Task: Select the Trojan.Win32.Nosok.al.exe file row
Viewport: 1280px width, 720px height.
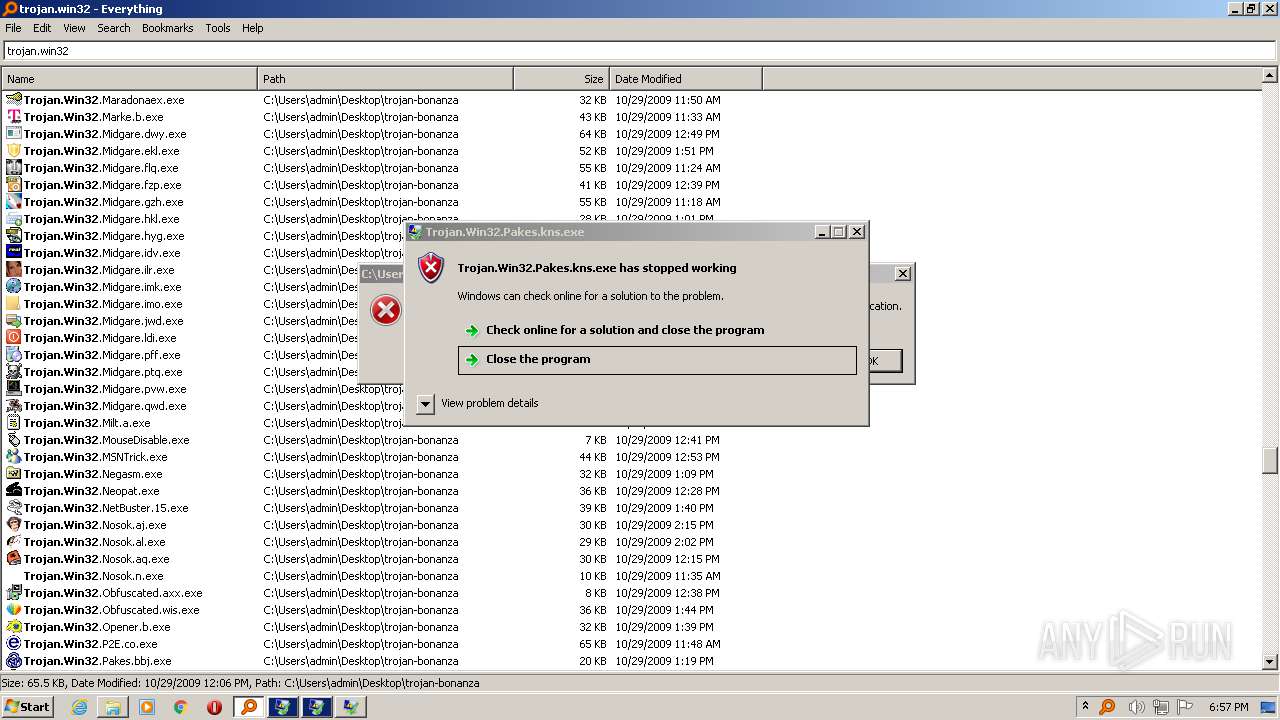Action: [x=380, y=542]
